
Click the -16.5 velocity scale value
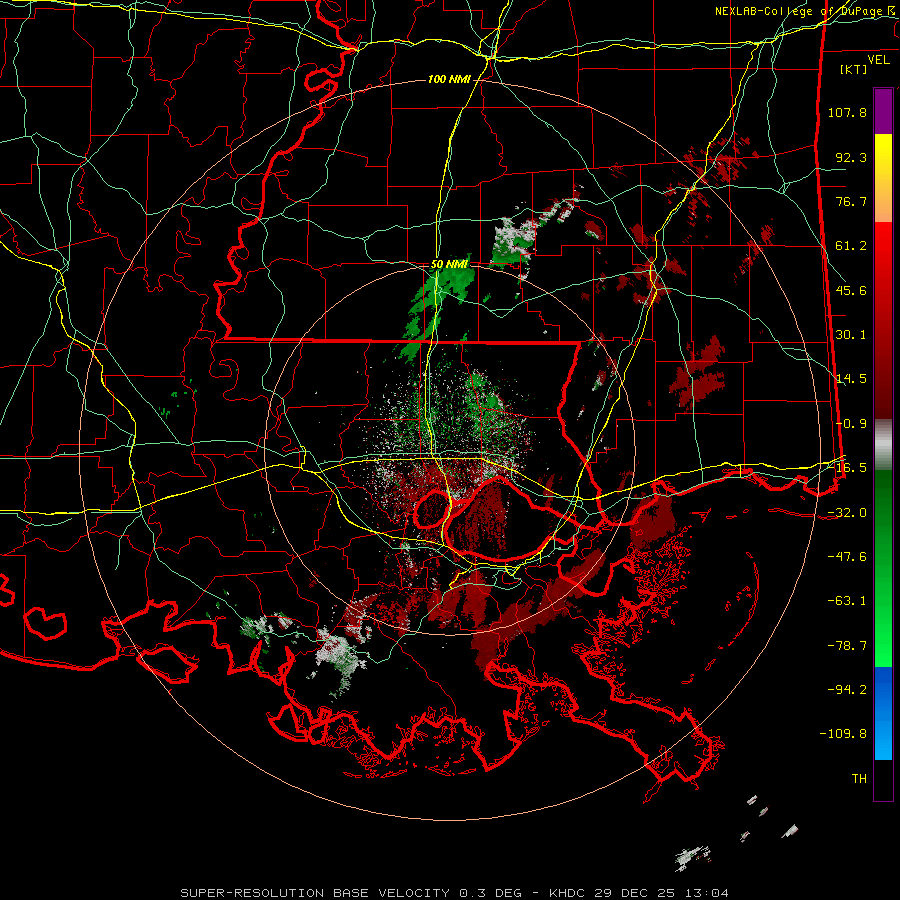click(x=847, y=468)
